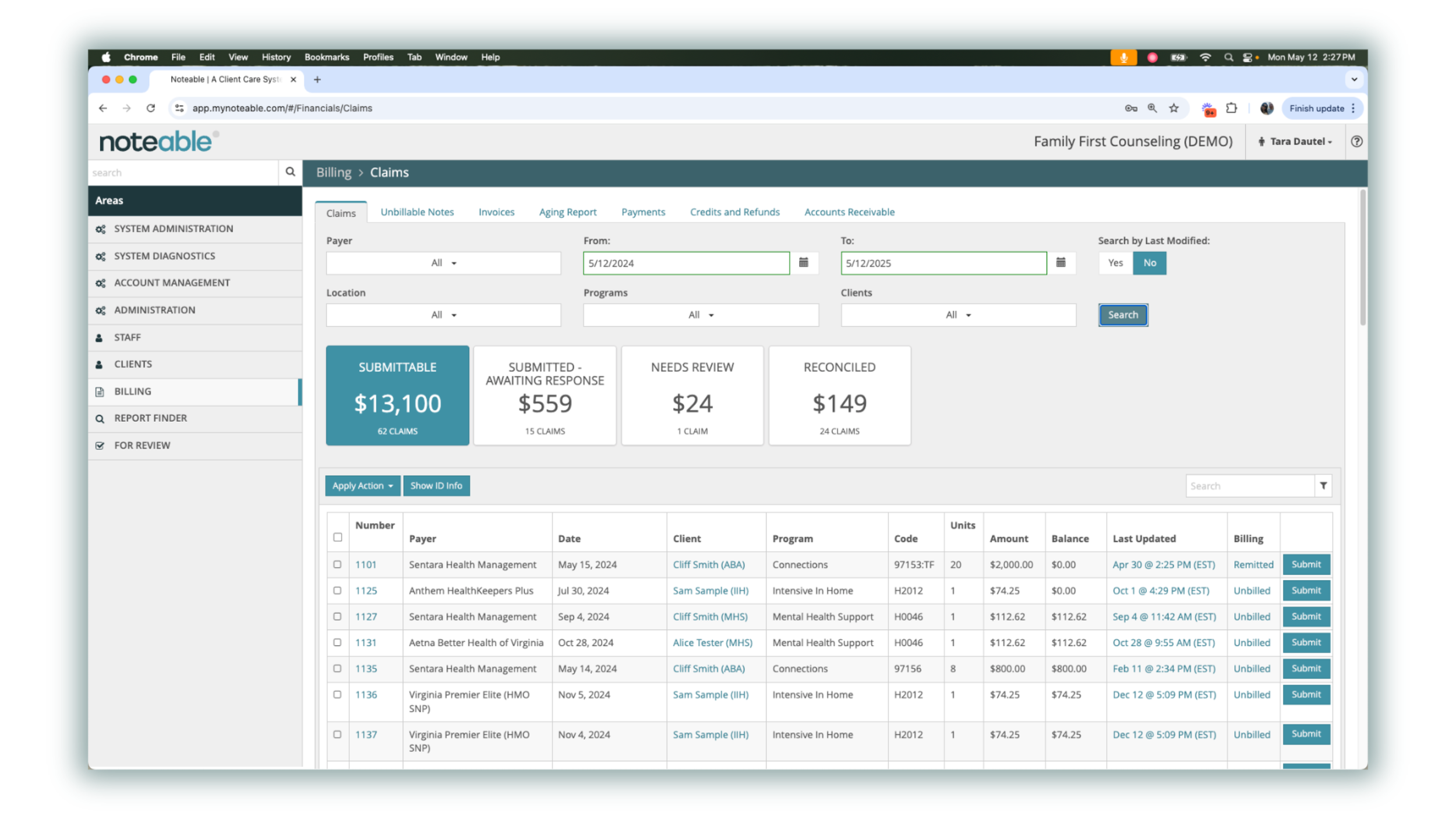Open the calendar picker for the From date
This screenshot has width=1456, height=819.
[x=804, y=263]
